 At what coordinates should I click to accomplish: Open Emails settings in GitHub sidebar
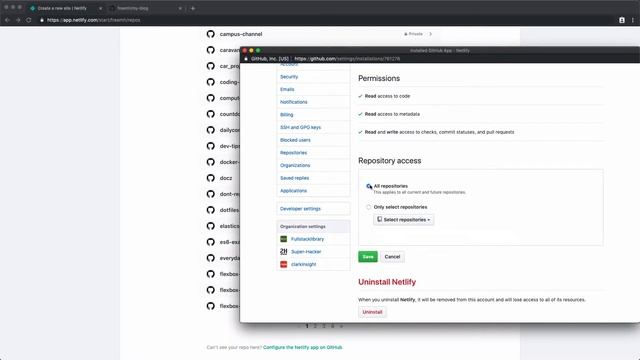click(x=287, y=89)
